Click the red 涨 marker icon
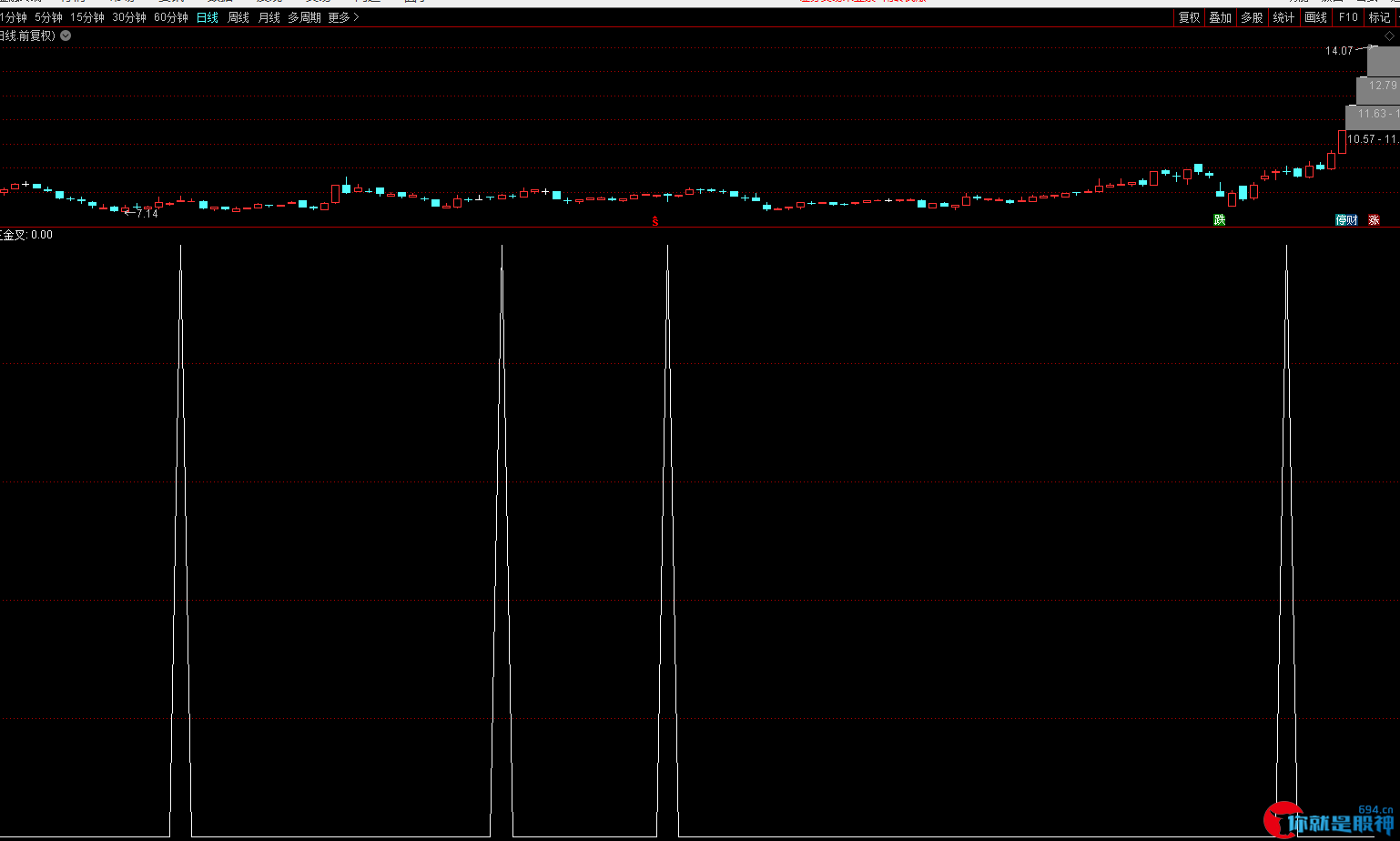Image resolution: width=1400 pixels, height=841 pixels. click(x=1374, y=219)
